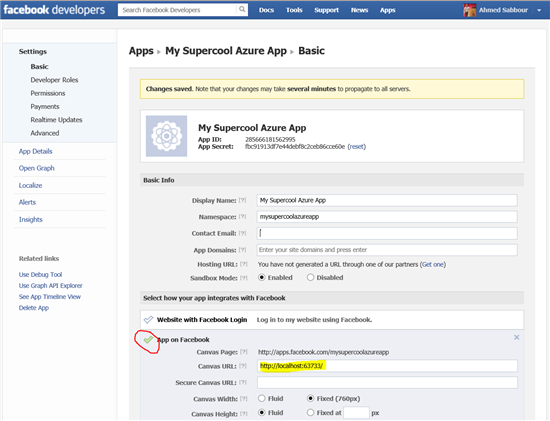Click Use Graph API Explorer link
The height and width of the screenshot is (421, 550).
[51, 286]
